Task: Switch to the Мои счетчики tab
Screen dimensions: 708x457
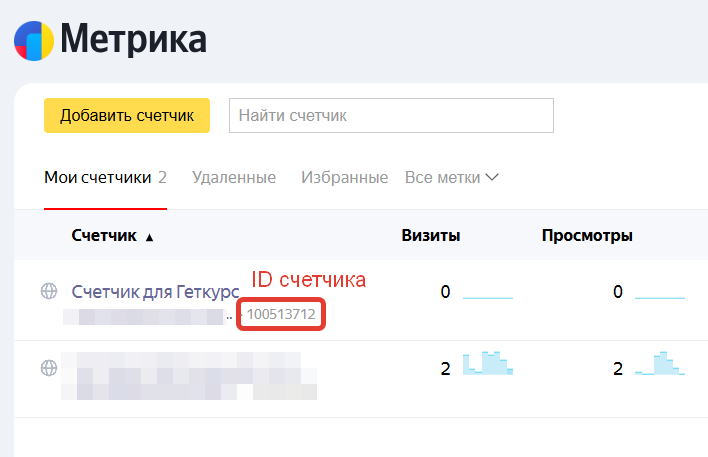Action: click(x=98, y=177)
